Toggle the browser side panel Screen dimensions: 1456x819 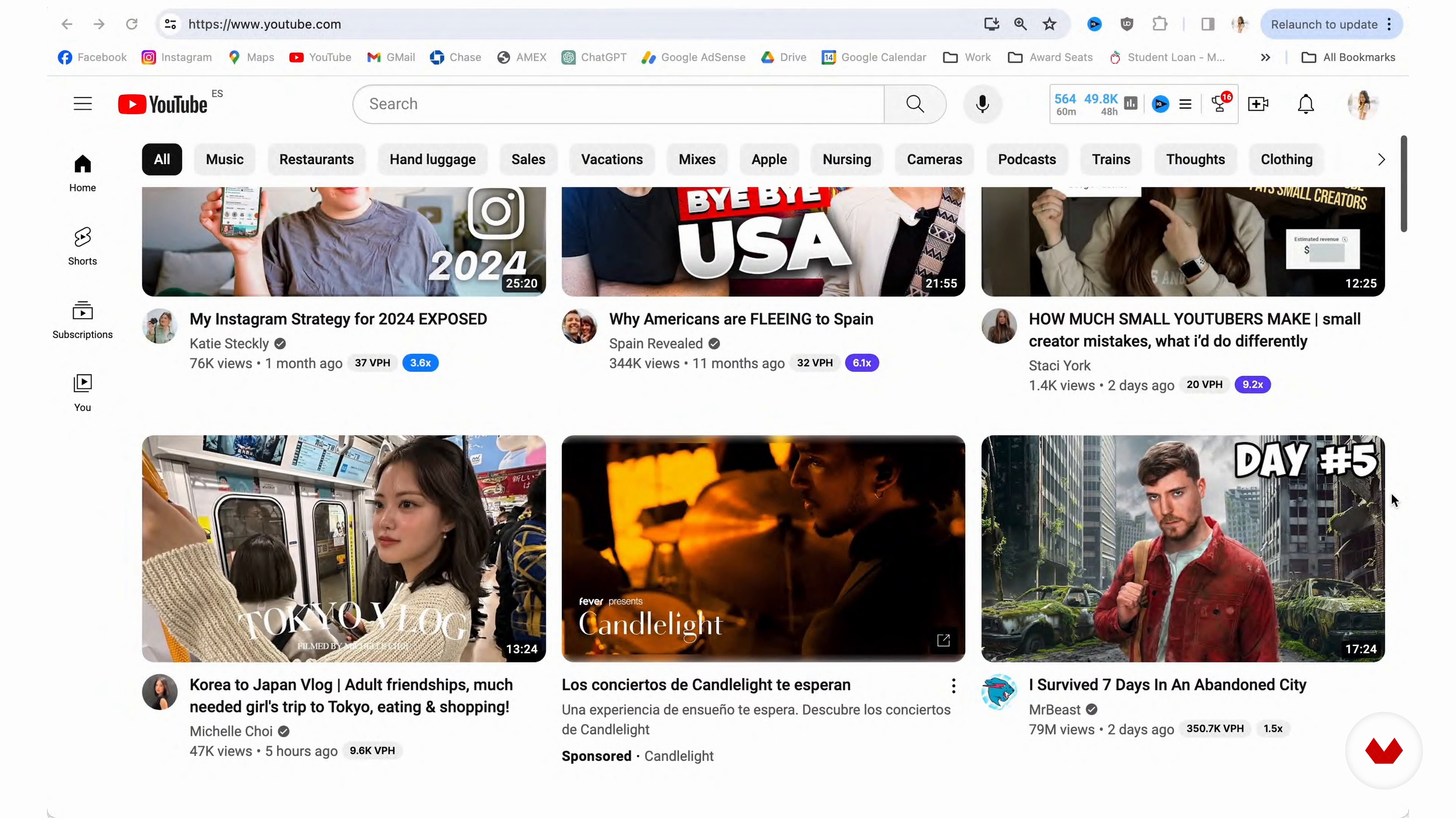coord(1208,24)
